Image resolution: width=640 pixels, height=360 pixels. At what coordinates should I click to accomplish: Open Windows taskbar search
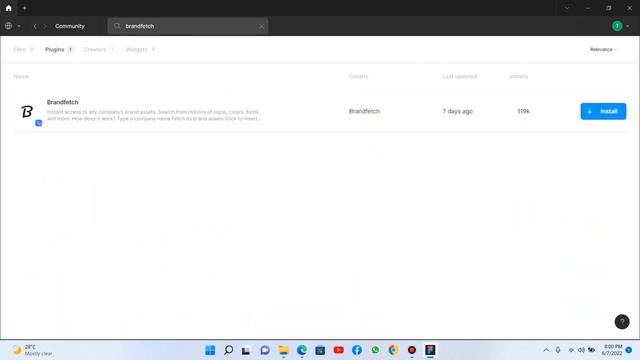click(x=229, y=350)
